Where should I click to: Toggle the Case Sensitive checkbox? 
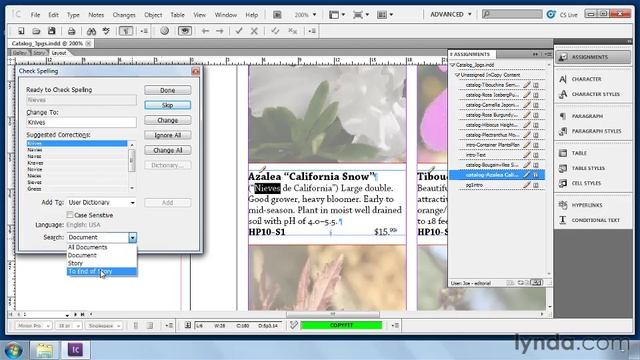pos(70,215)
